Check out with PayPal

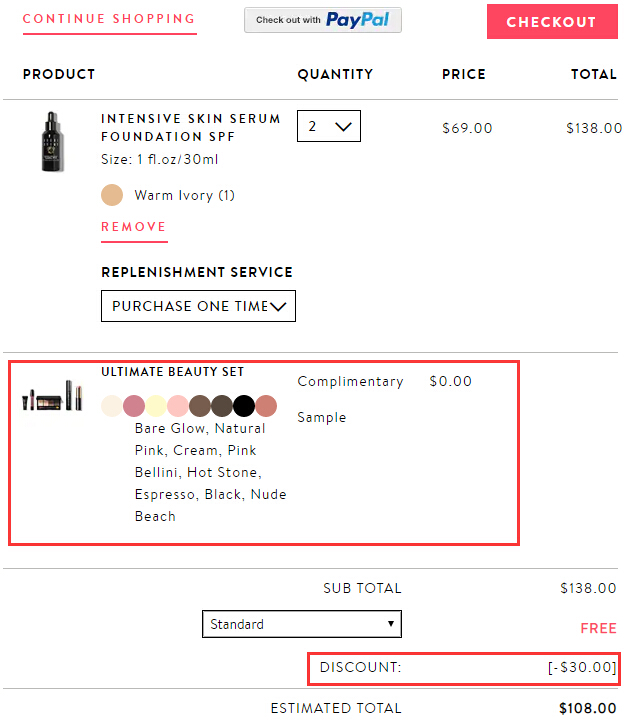323,20
